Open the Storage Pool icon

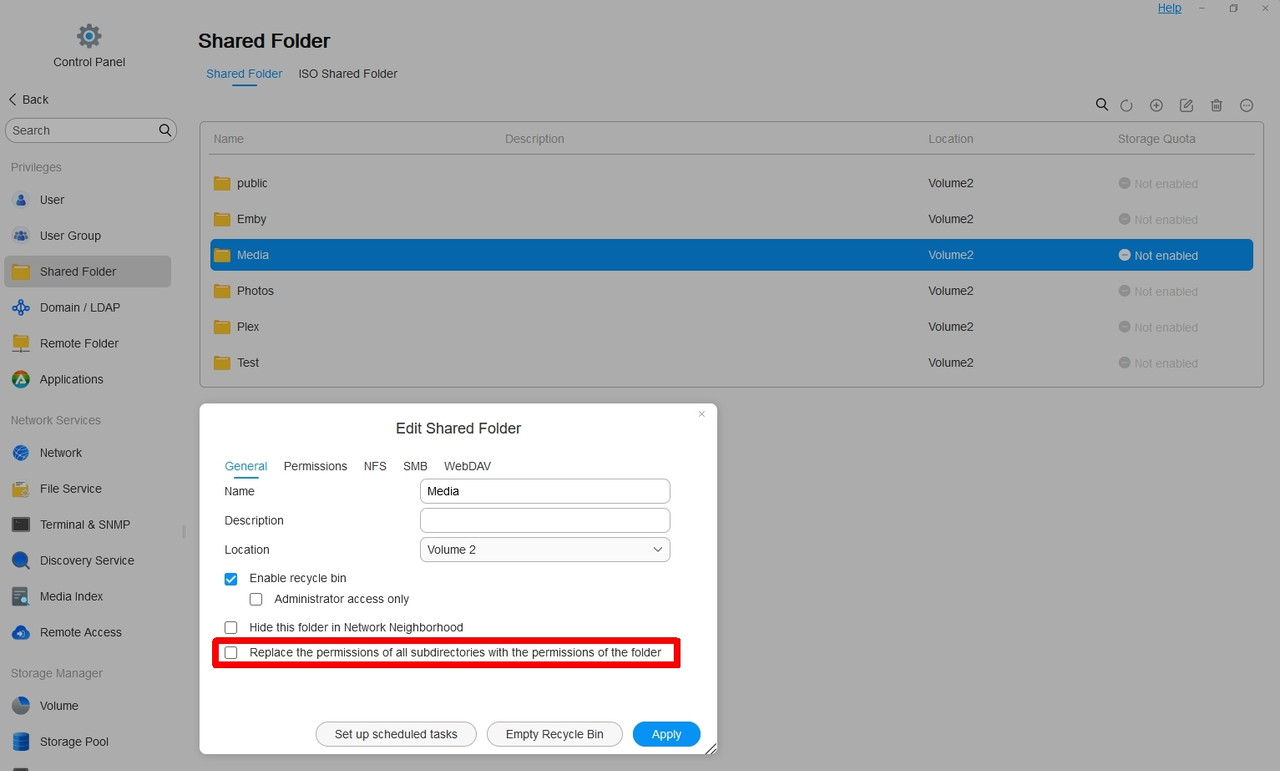coord(21,742)
